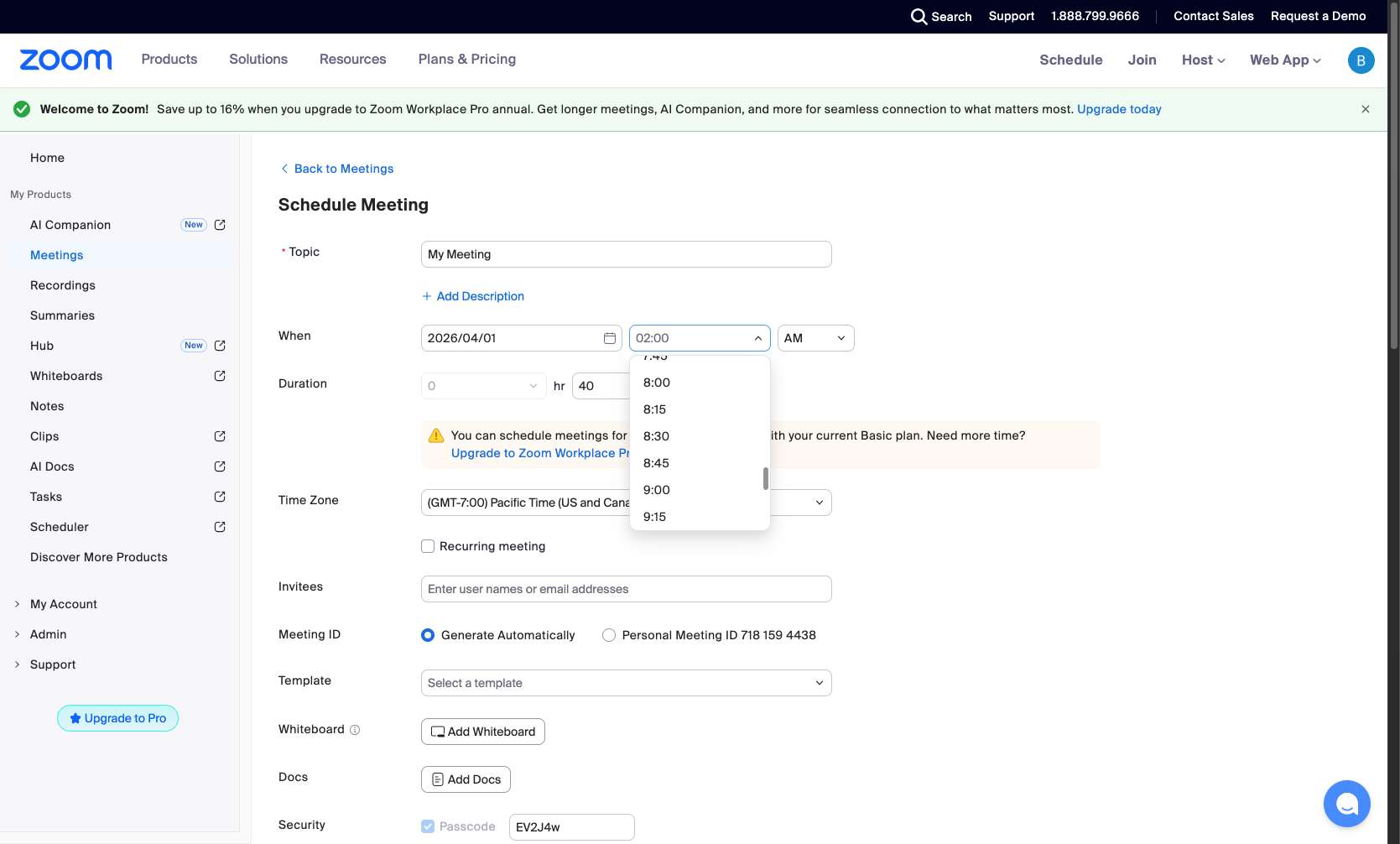Click the yellow warning icon

(436, 435)
